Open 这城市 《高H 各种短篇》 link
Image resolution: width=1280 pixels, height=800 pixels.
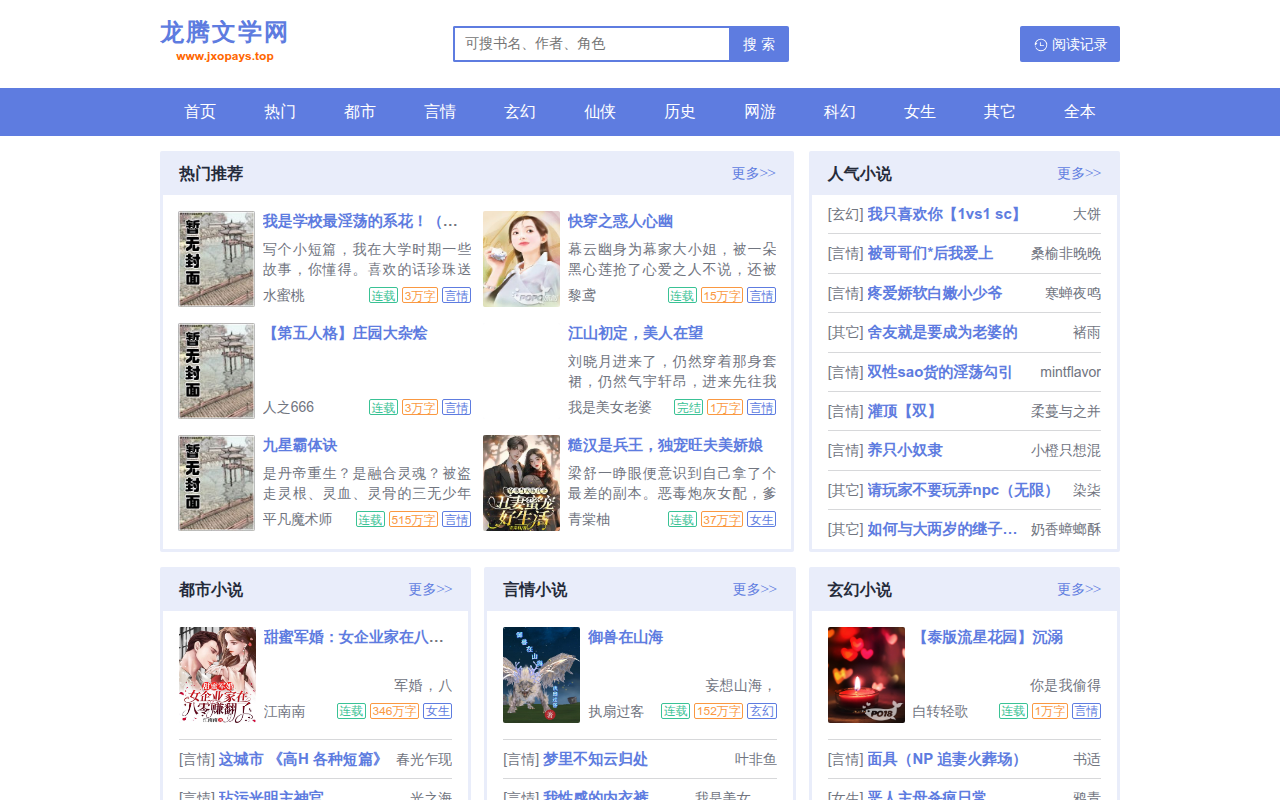click(x=303, y=759)
